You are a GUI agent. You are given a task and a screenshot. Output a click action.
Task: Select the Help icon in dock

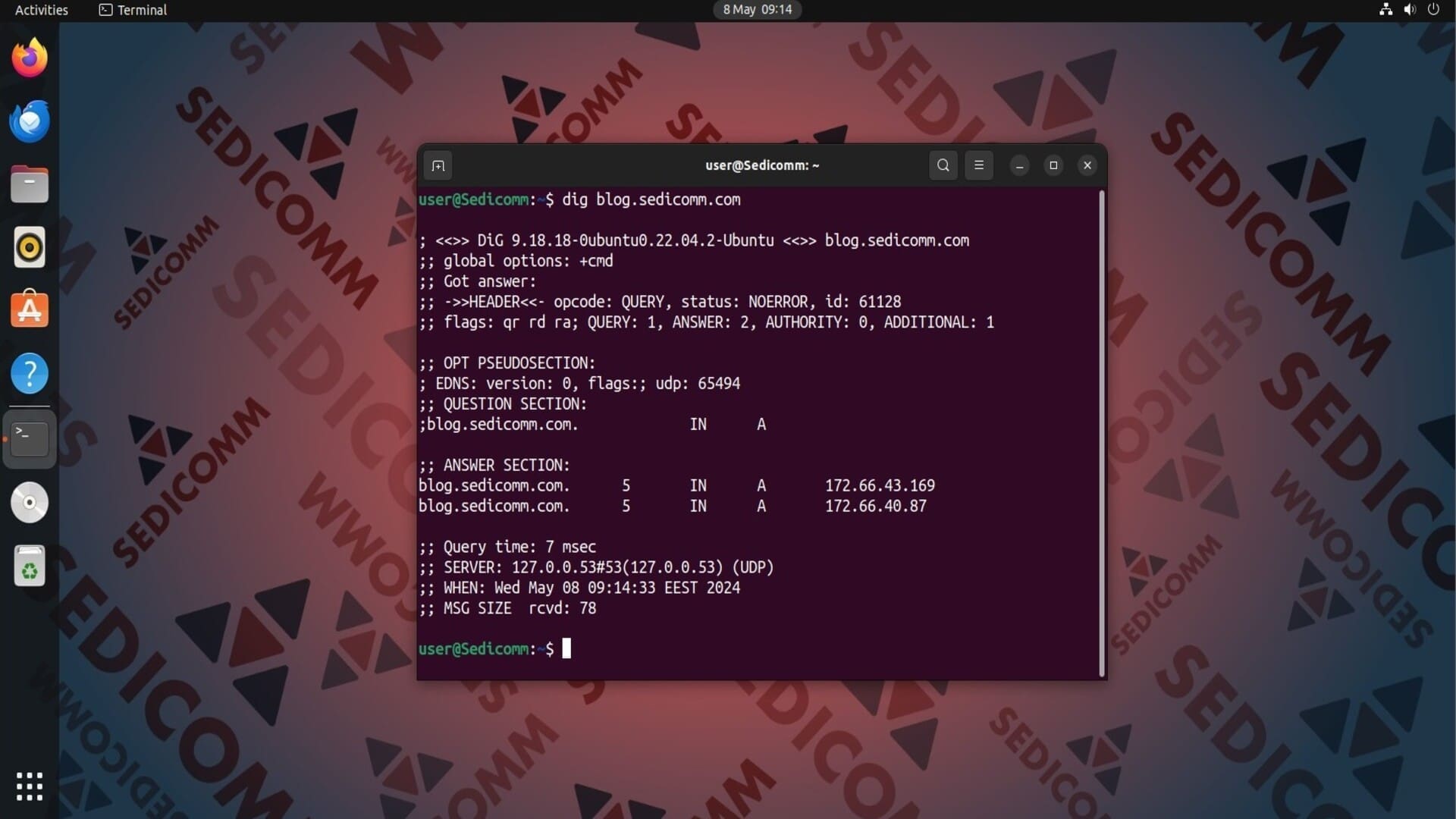[x=29, y=374]
